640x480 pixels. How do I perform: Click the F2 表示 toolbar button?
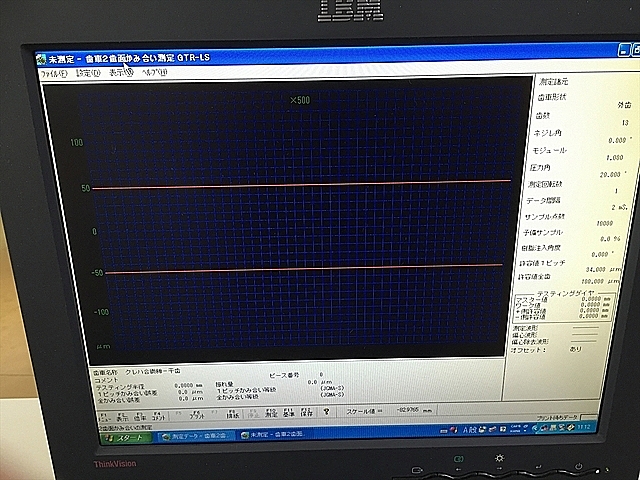122,416
